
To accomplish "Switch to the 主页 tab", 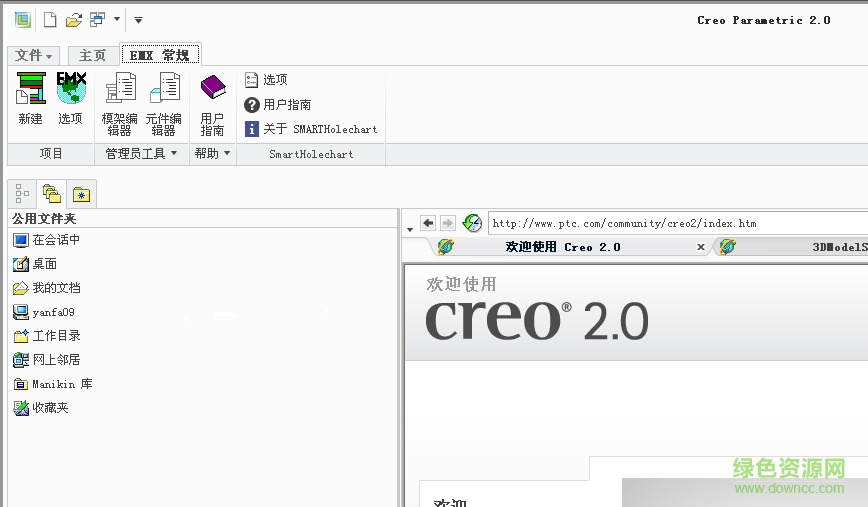I will (x=92, y=55).
